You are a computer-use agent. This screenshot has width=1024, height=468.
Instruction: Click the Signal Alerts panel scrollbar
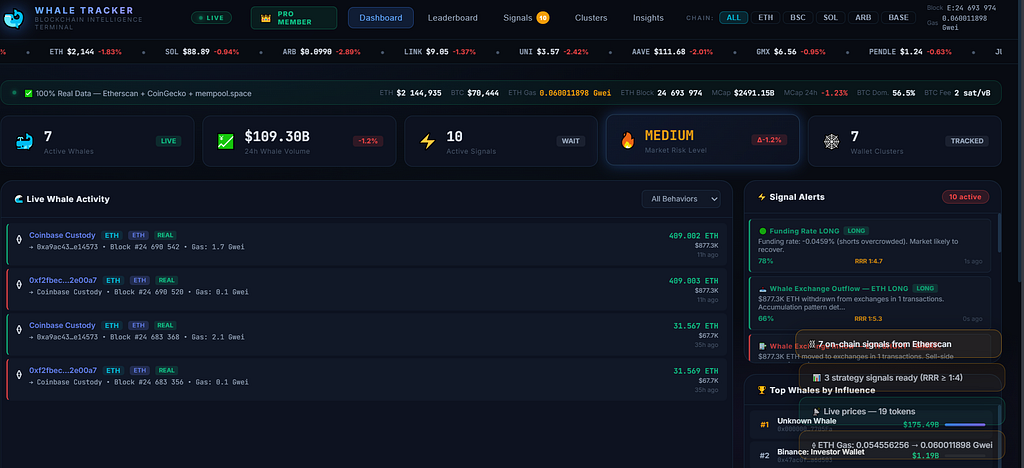tap(998, 250)
